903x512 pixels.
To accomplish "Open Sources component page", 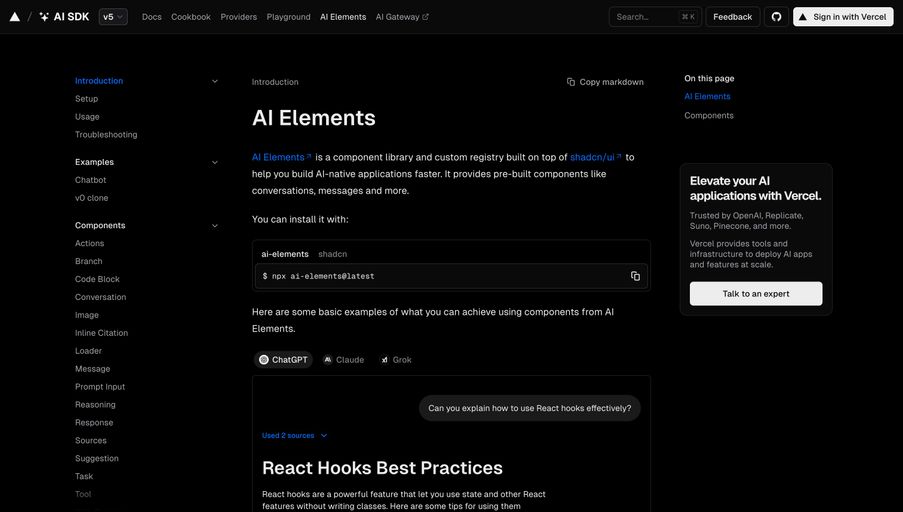I will [x=90, y=441].
